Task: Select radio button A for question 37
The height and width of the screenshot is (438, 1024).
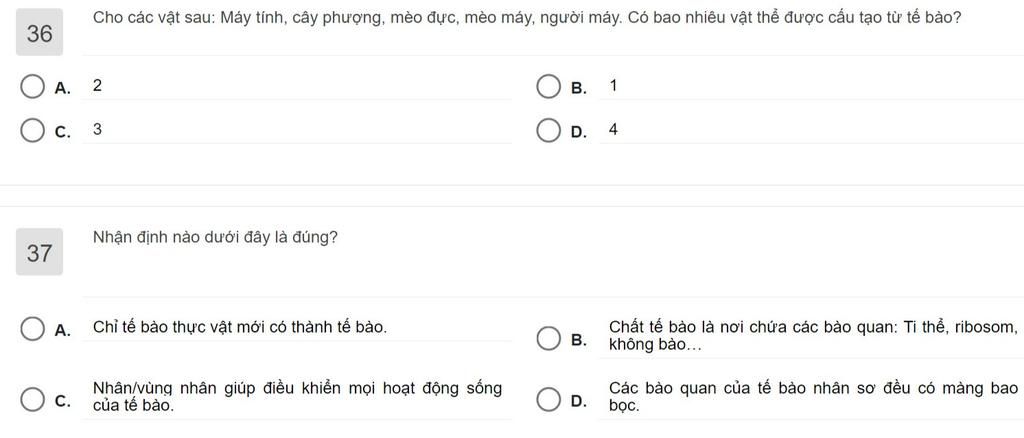Action: point(33,329)
